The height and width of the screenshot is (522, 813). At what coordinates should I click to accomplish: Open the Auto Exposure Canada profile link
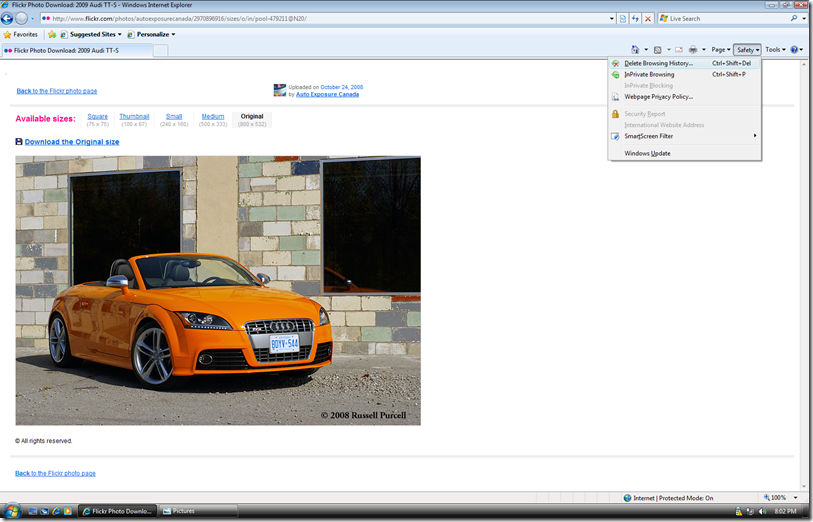point(327,94)
